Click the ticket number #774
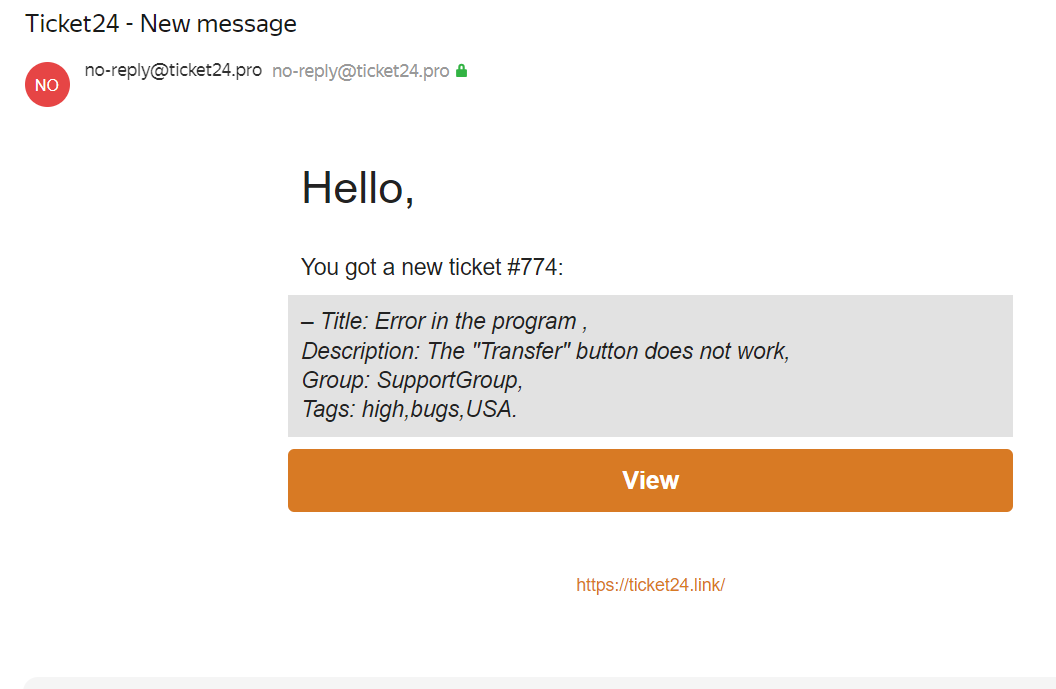 534,267
